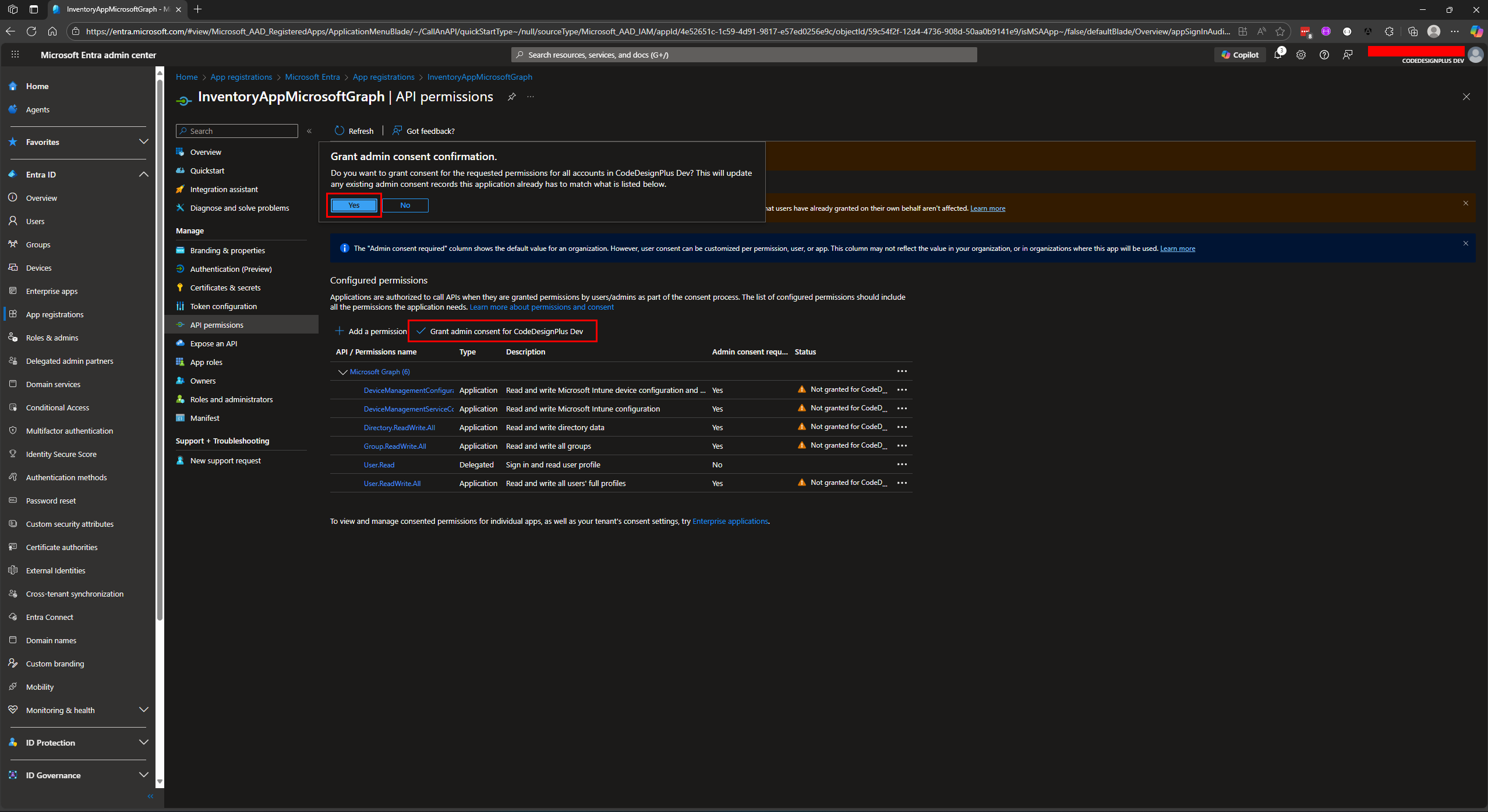
Task: Click Add a permission
Action: click(371, 331)
